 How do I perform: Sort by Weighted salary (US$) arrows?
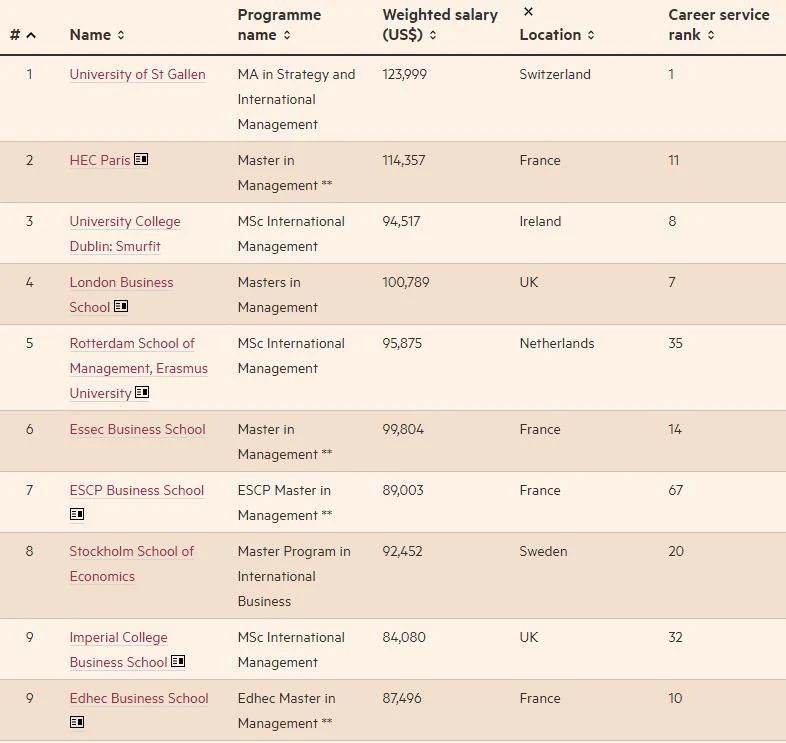(x=433, y=35)
